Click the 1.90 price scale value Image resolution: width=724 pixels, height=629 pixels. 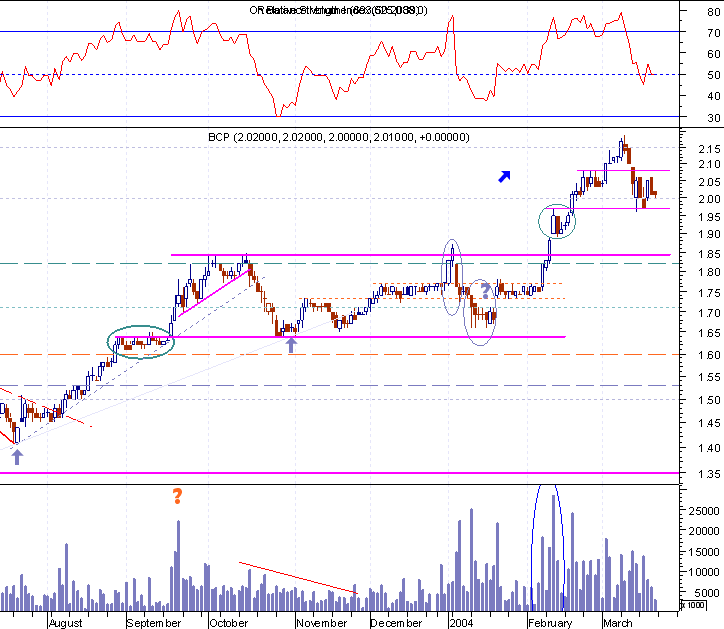(709, 234)
